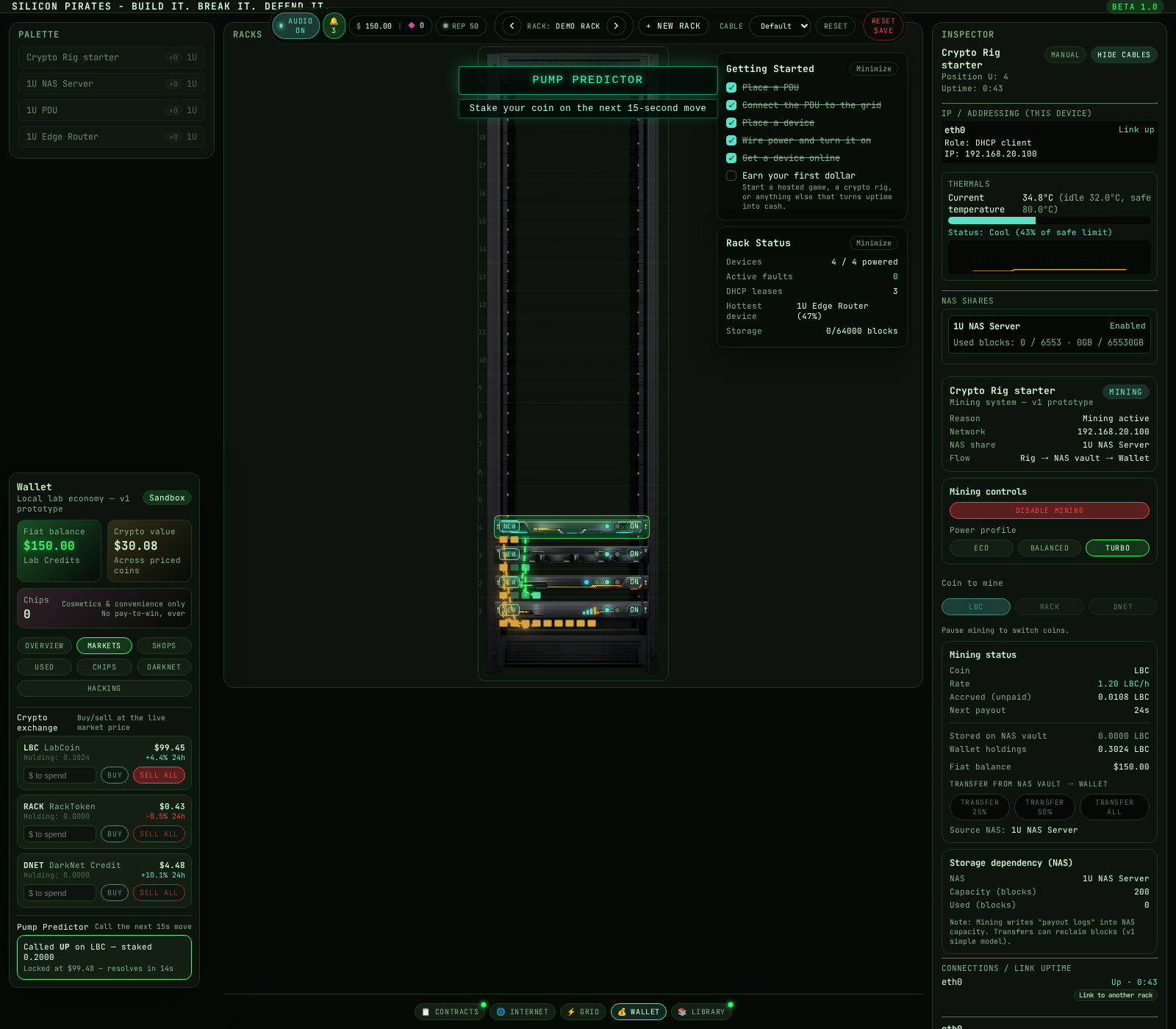Click the NEW badge on the U4 device
Image resolution: width=1176 pixels, height=1029 pixels.
[509, 526]
